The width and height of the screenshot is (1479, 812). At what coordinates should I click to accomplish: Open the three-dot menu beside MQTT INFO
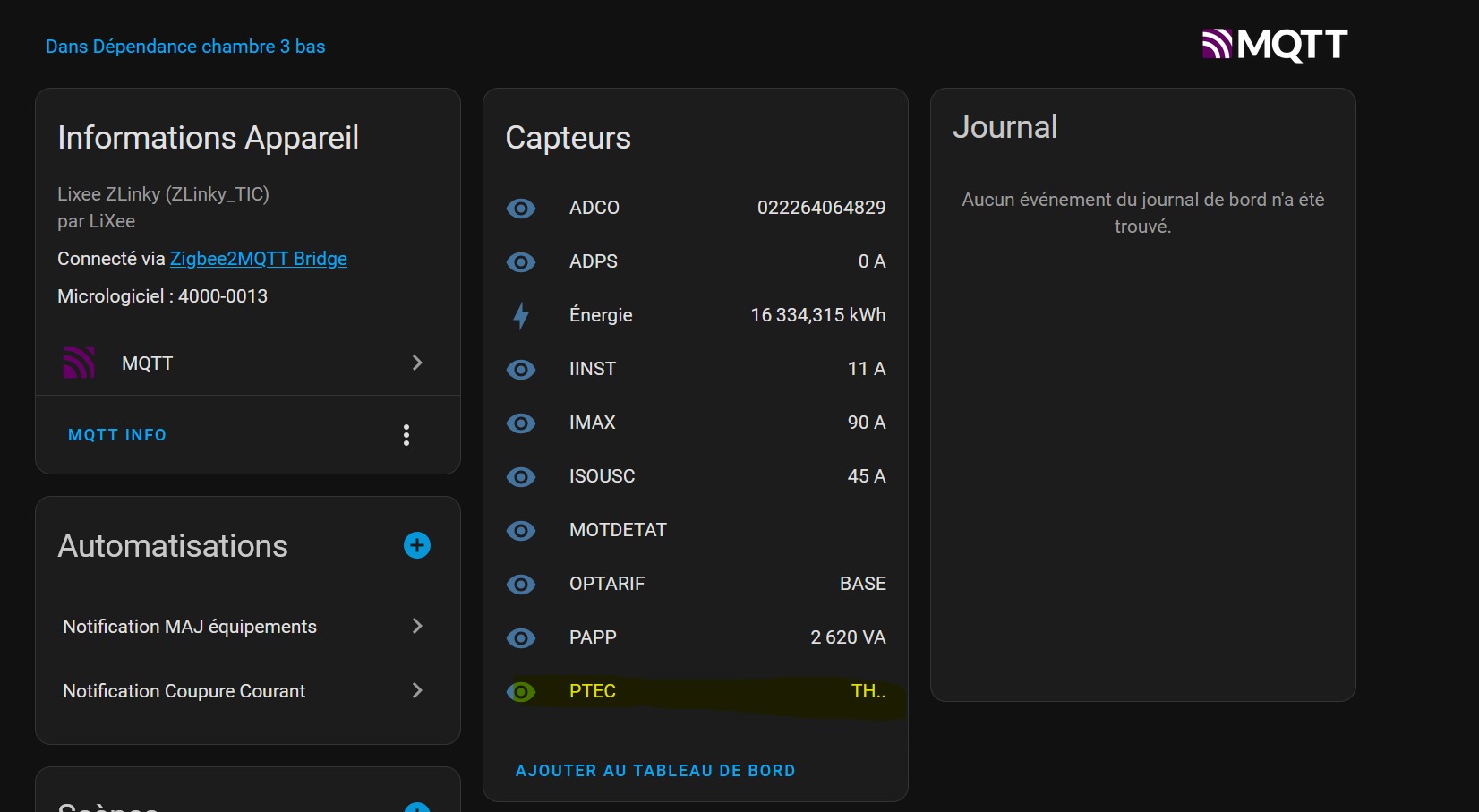406,435
